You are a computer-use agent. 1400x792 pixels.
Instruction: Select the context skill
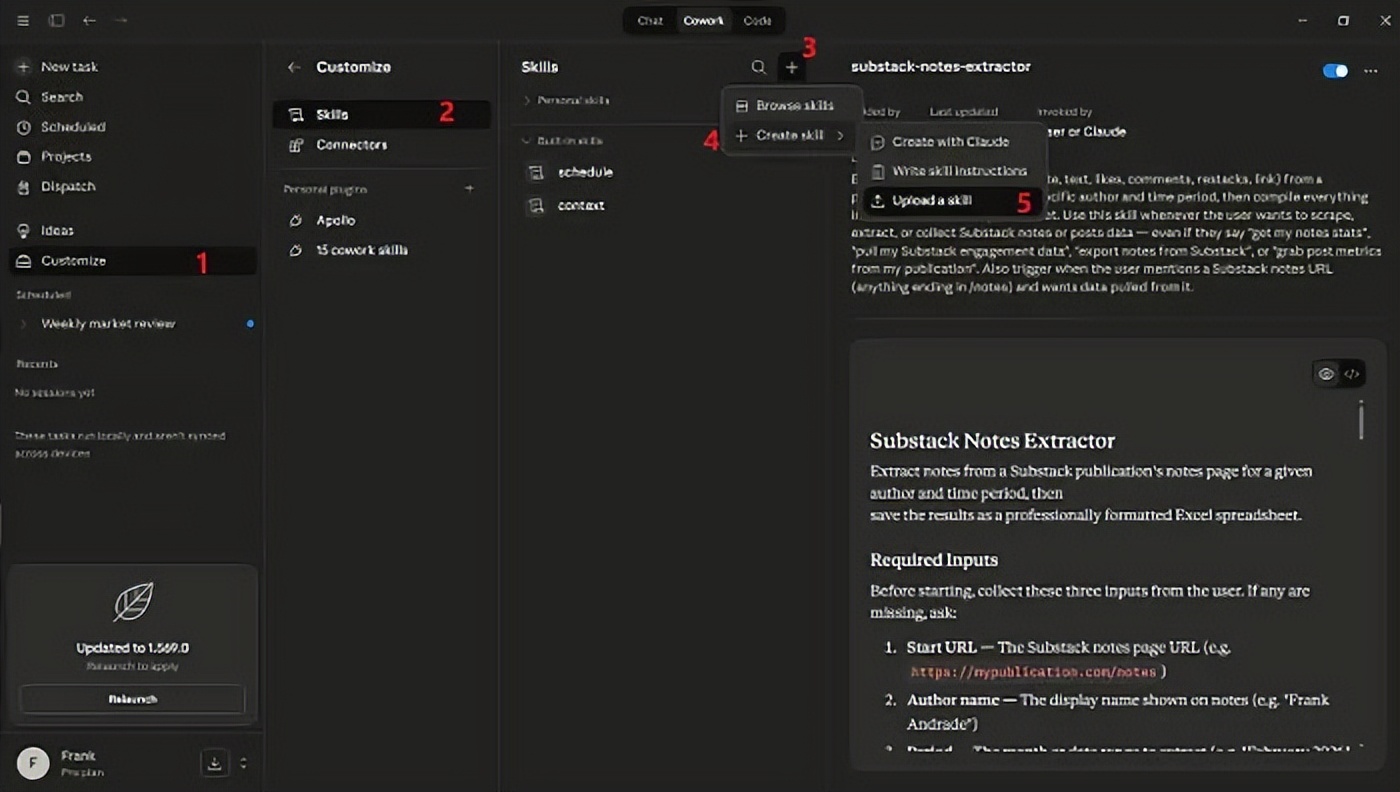[x=581, y=206]
